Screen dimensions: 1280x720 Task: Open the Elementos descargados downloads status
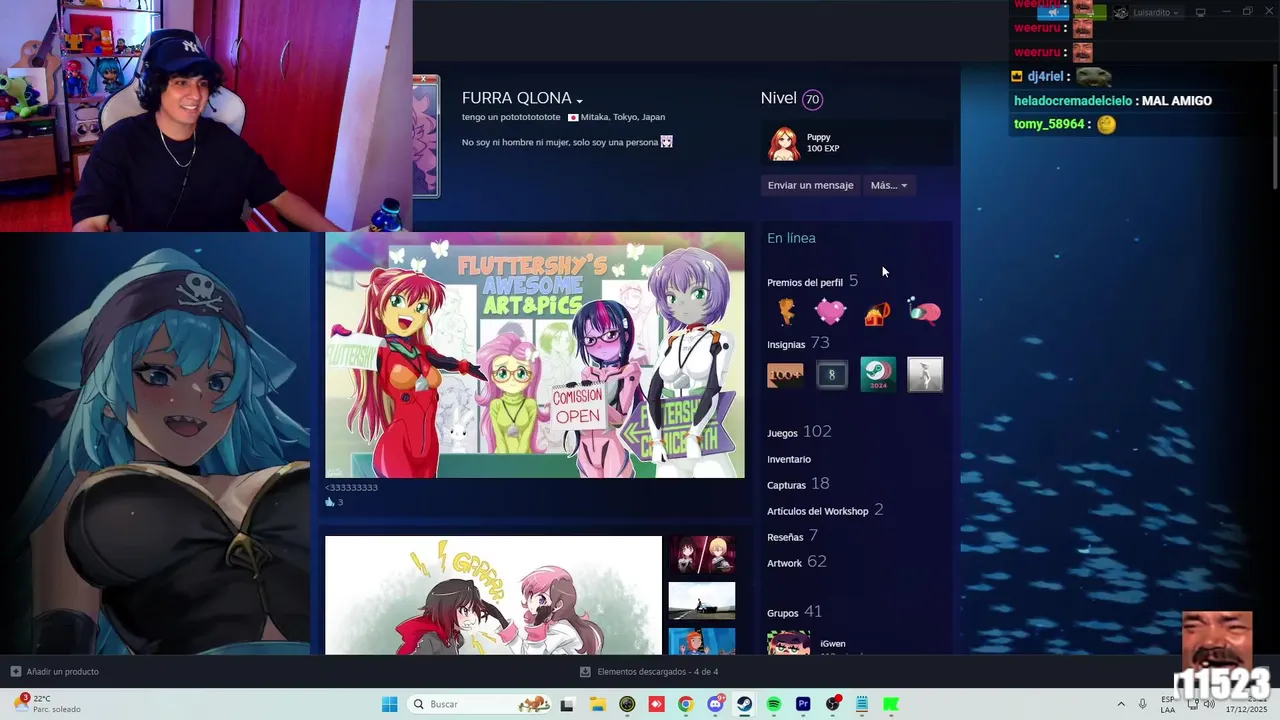(x=649, y=672)
